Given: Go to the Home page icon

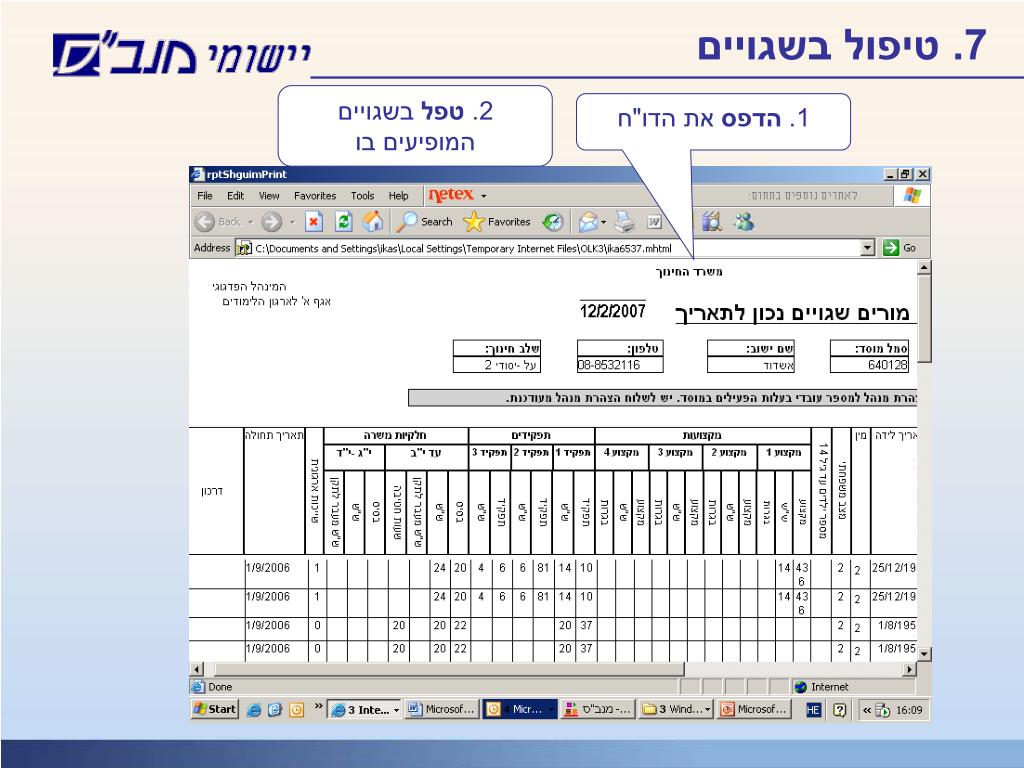Looking at the screenshot, I should pos(373,222).
